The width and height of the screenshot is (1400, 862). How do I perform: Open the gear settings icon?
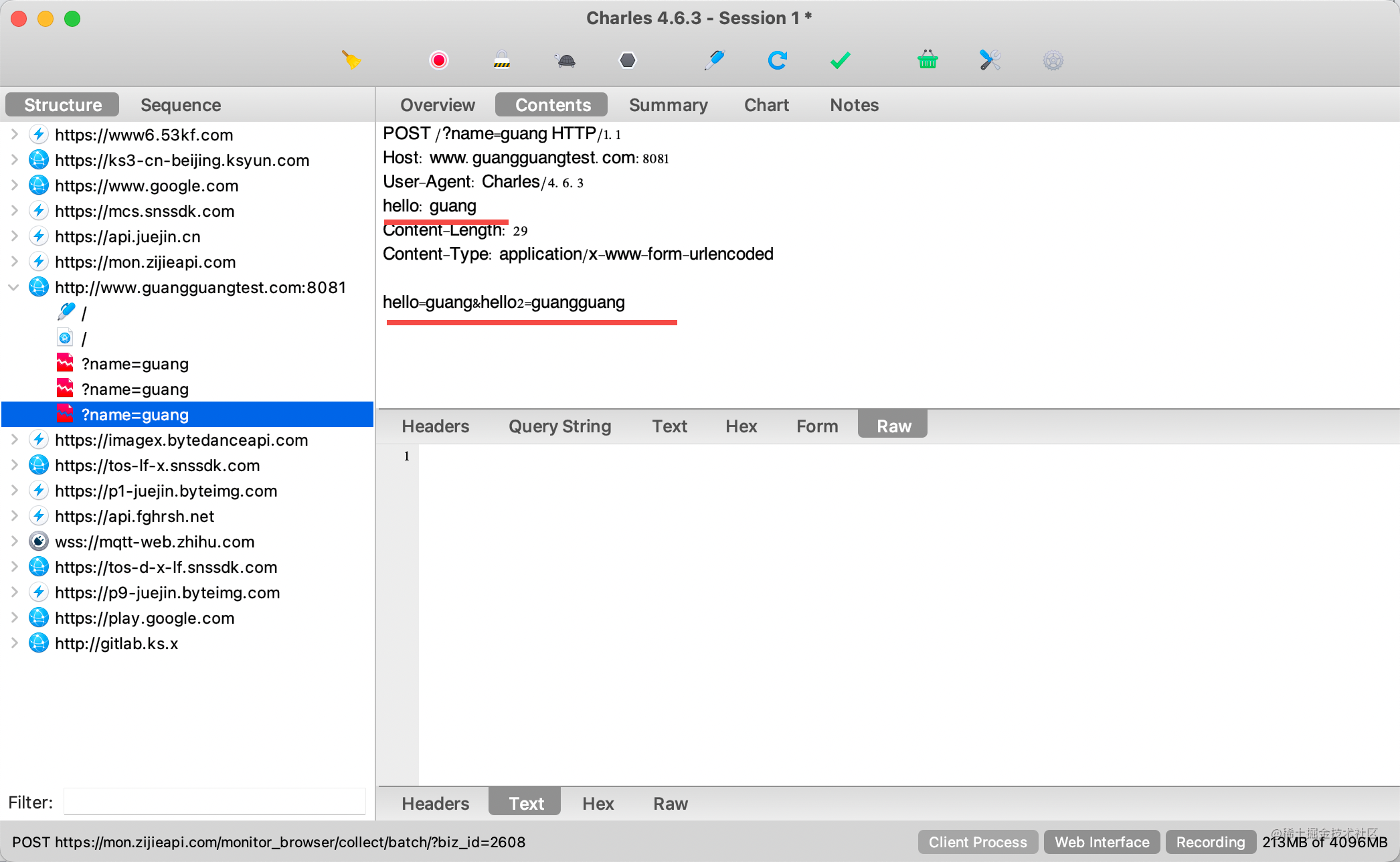1053,61
